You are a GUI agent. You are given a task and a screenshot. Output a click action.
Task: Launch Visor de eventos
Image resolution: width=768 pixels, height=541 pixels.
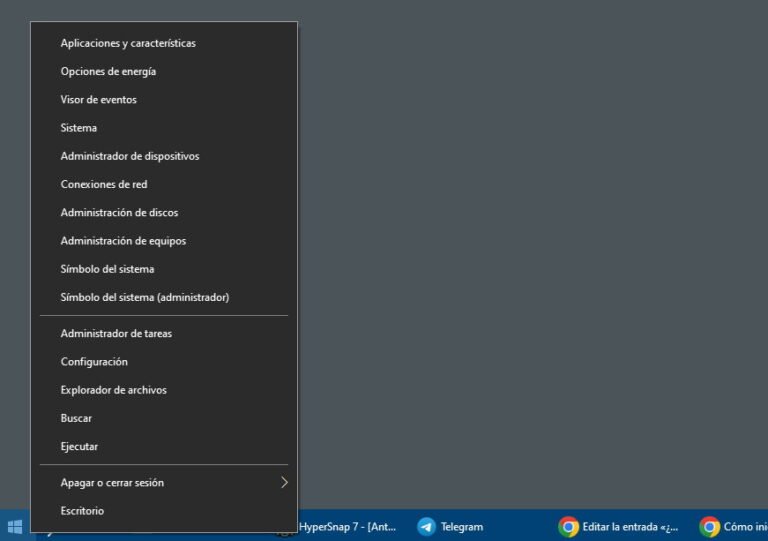click(x=98, y=100)
